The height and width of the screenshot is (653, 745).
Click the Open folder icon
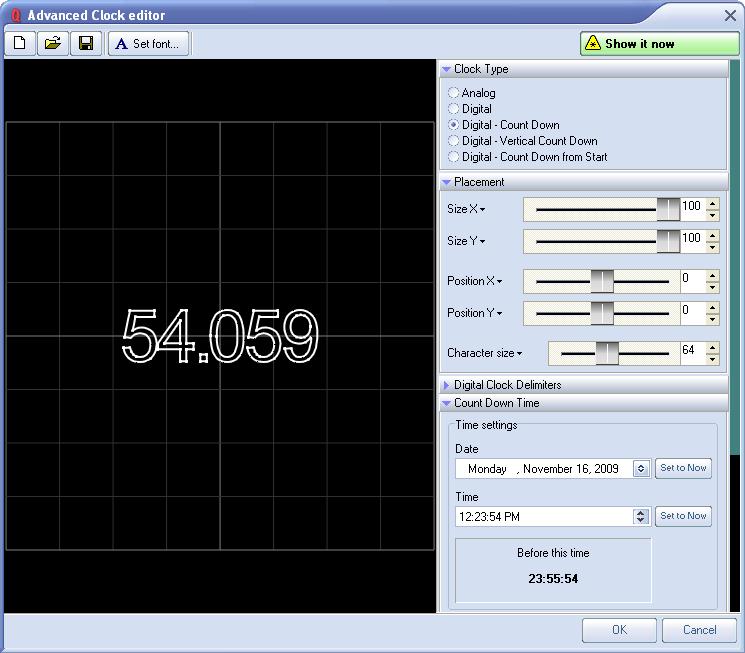pos(53,43)
